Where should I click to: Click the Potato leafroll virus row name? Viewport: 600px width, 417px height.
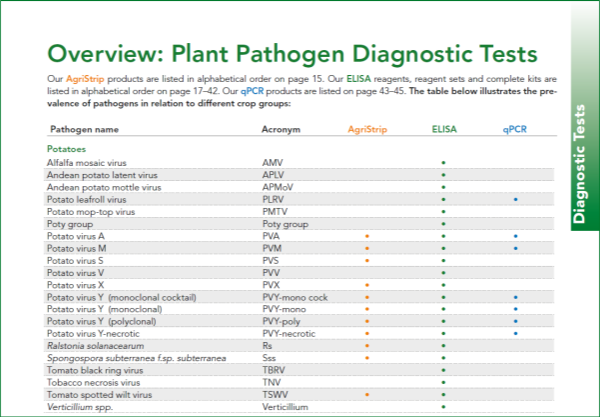coord(86,200)
